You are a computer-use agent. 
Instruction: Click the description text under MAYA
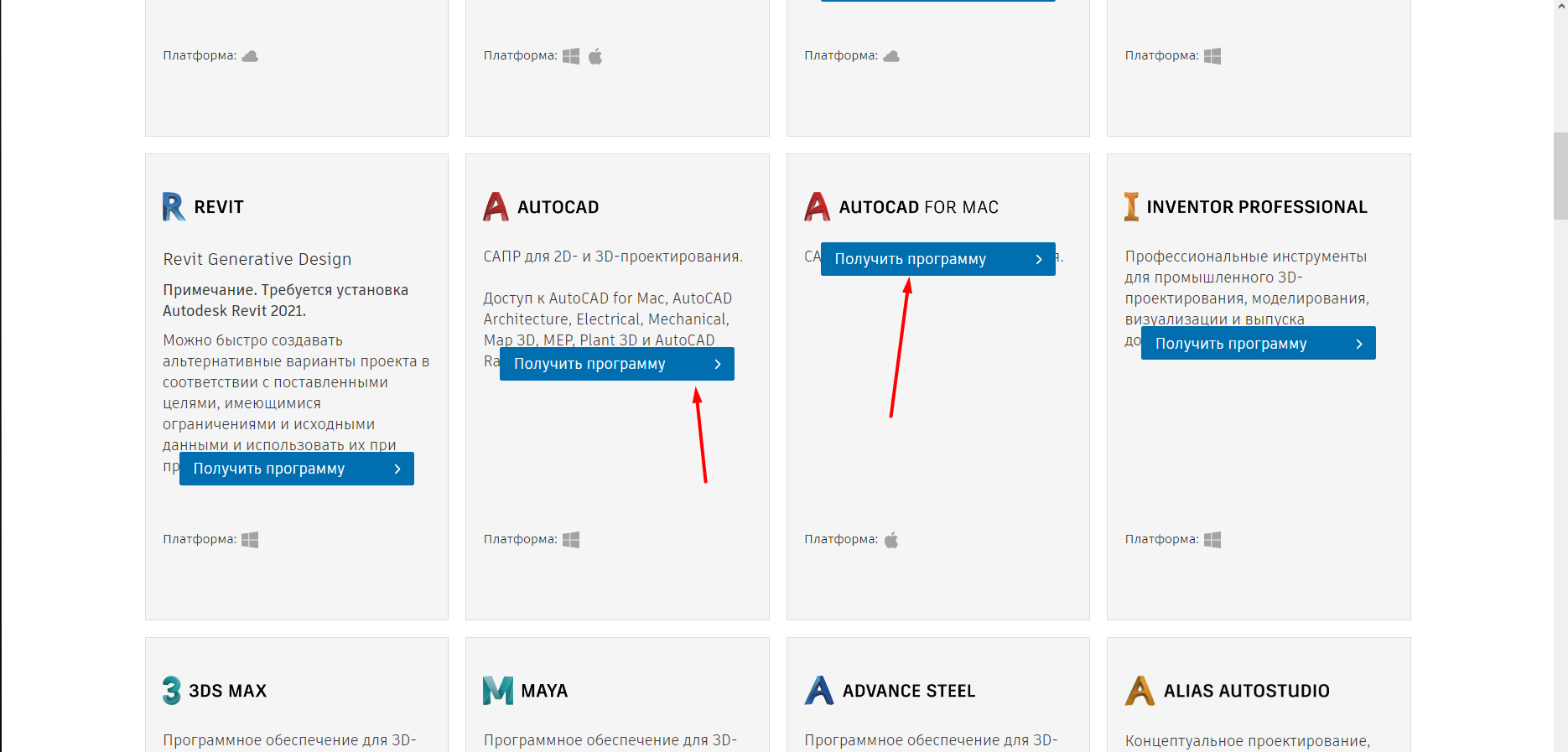[x=610, y=740]
